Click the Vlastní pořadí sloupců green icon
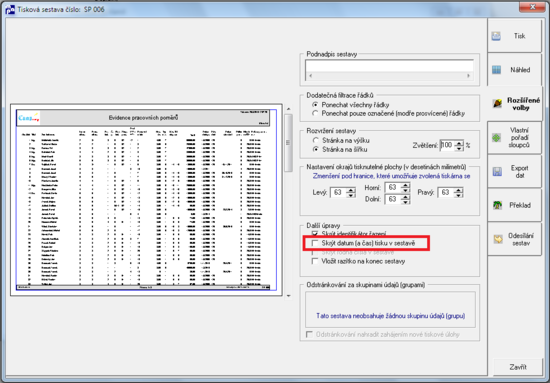 (x=496, y=138)
